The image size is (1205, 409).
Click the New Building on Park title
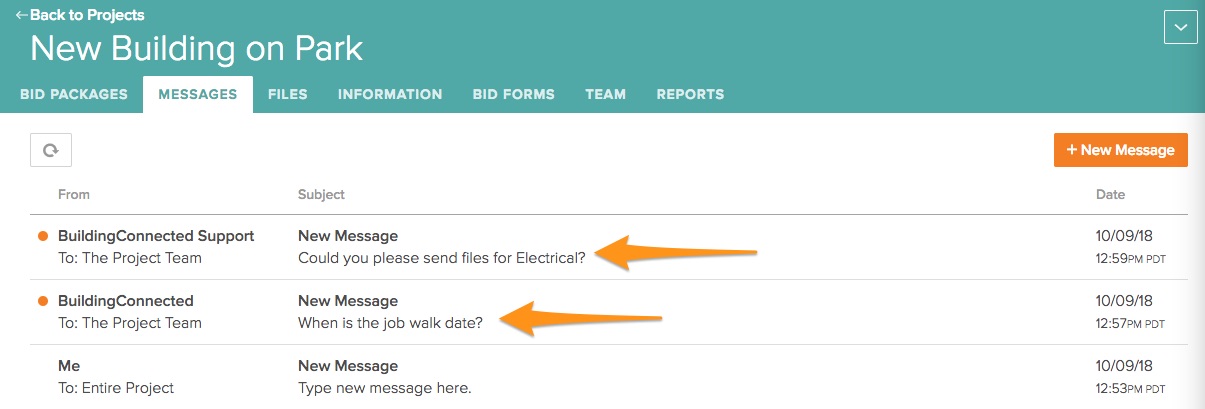(196, 48)
